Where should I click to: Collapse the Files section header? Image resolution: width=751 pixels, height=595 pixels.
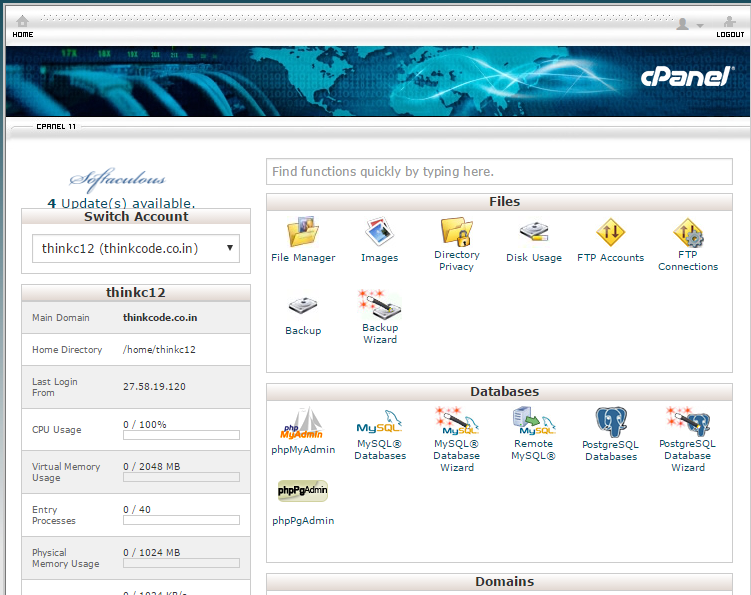coord(499,202)
